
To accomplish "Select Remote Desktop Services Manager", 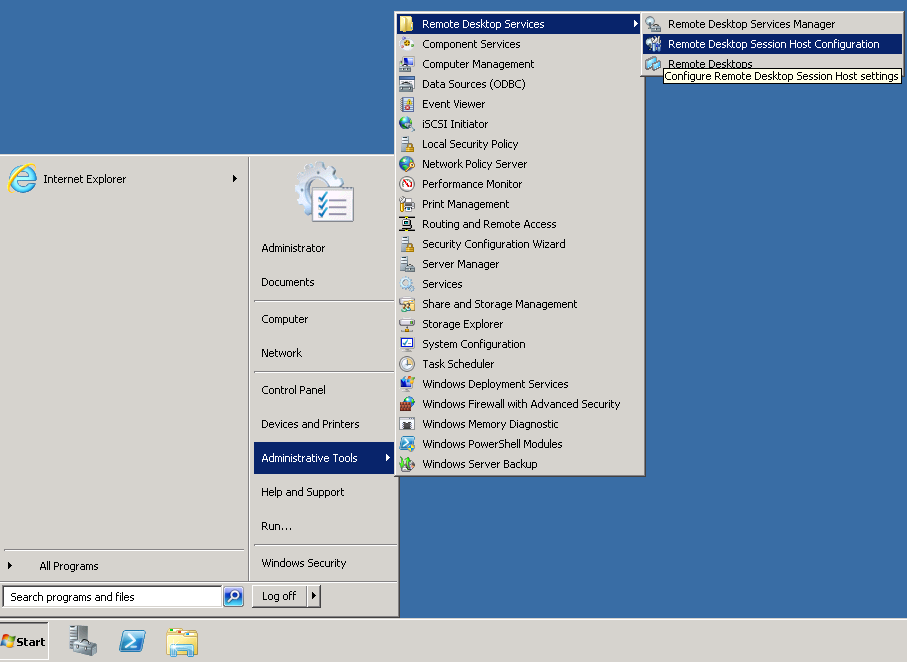I will (772, 24).
